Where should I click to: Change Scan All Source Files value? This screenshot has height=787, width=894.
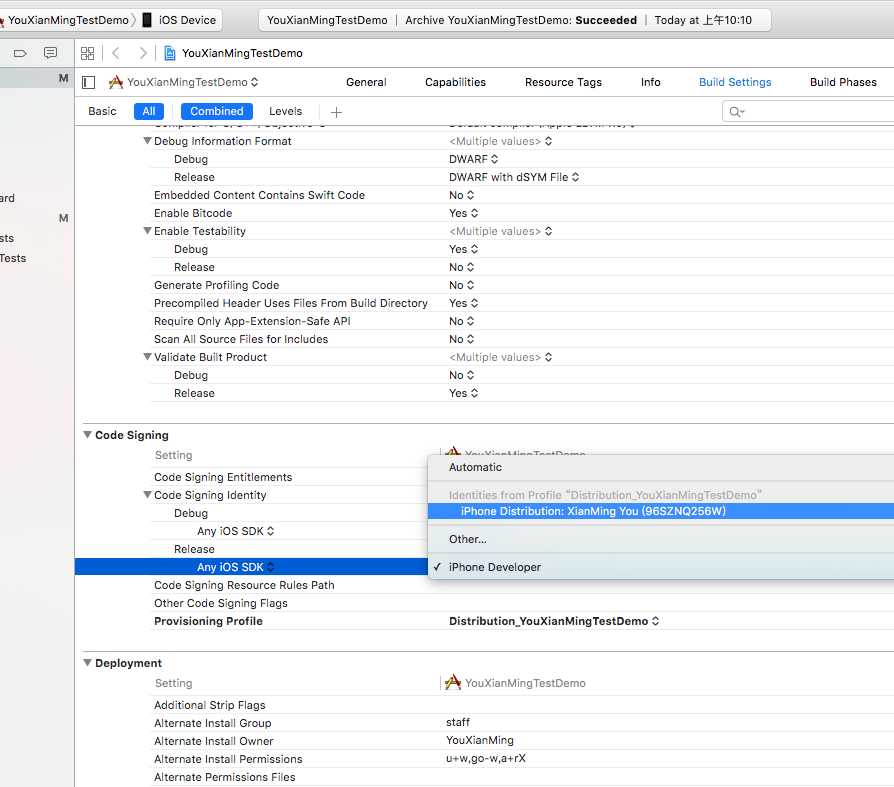coord(461,339)
